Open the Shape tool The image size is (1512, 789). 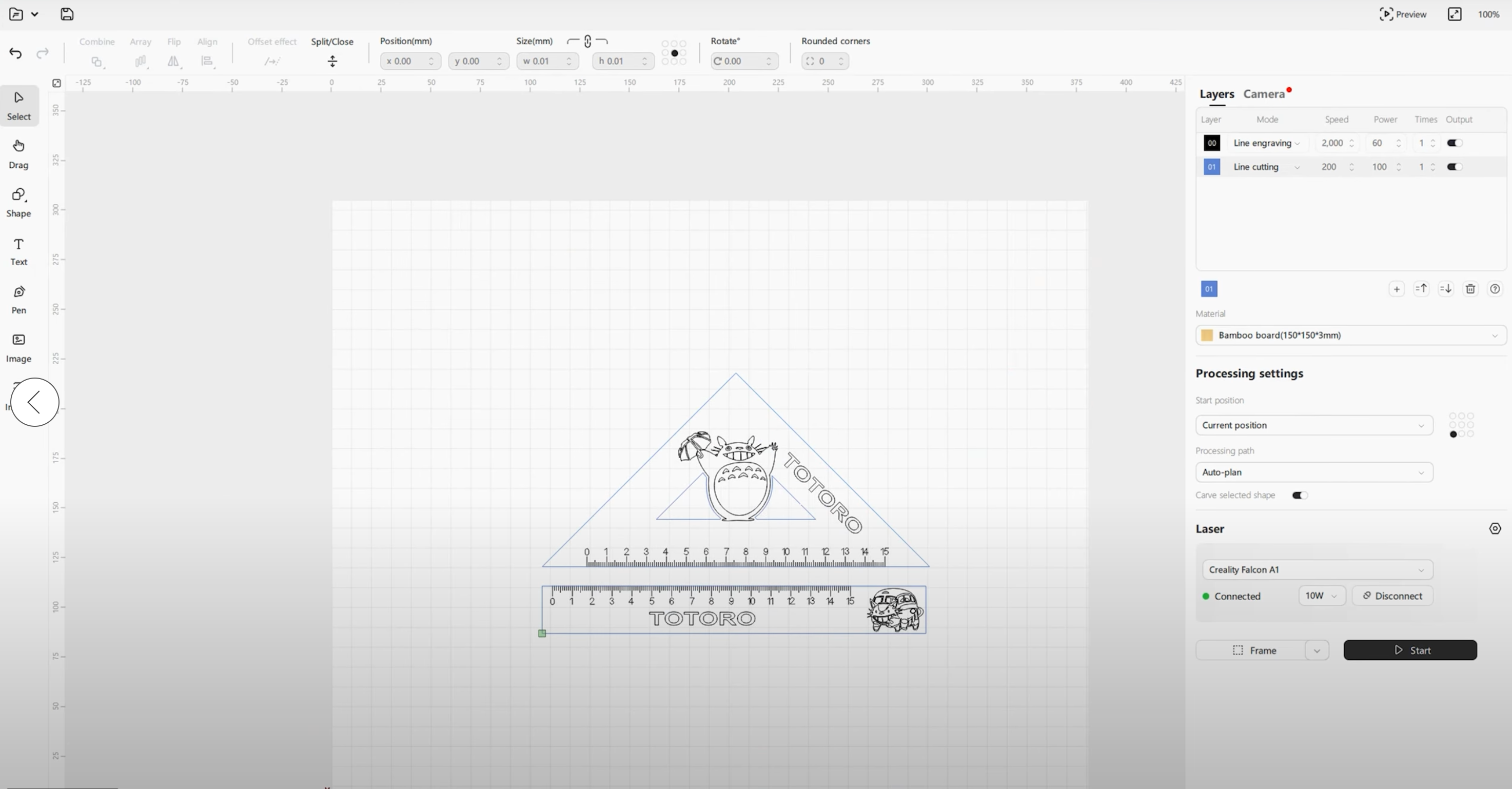tap(19, 203)
